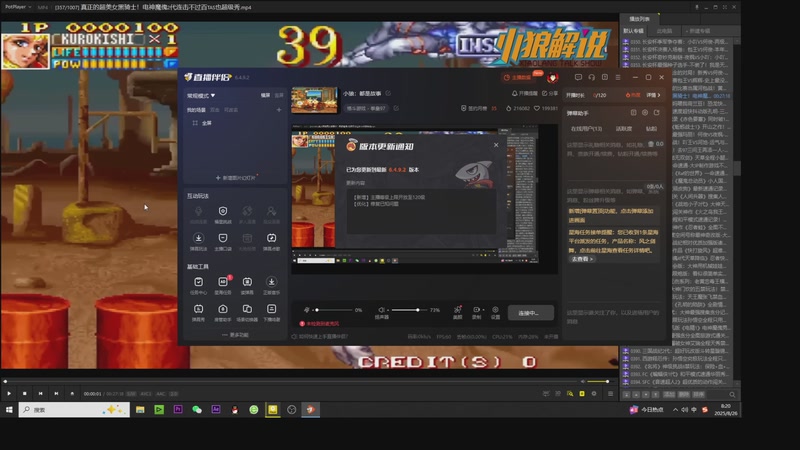Click the user avatar in 直播伴侣 title bar
This screenshot has height=450, width=800.
point(553,78)
